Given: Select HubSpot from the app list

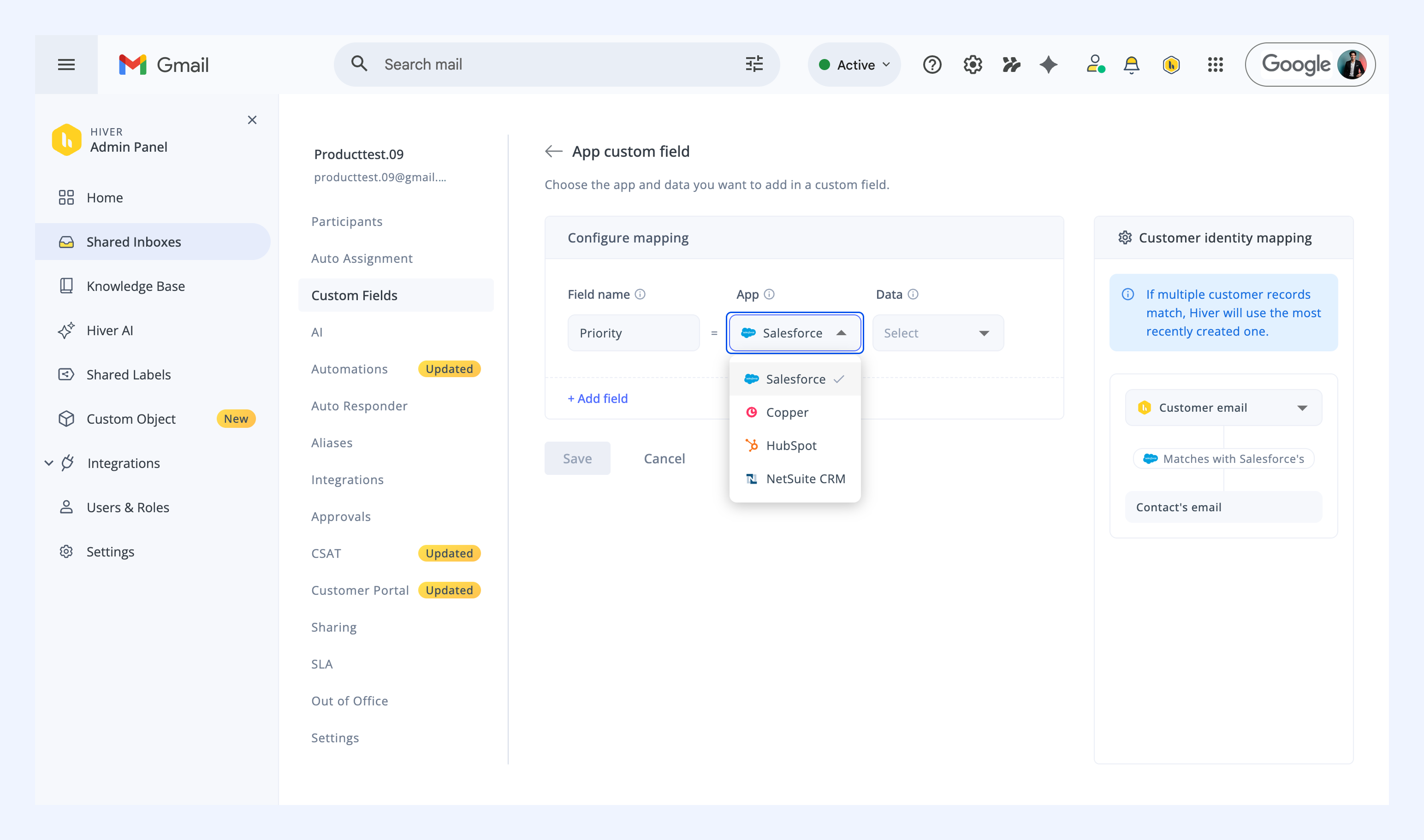Looking at the screenshot, I should click(795, 445).
